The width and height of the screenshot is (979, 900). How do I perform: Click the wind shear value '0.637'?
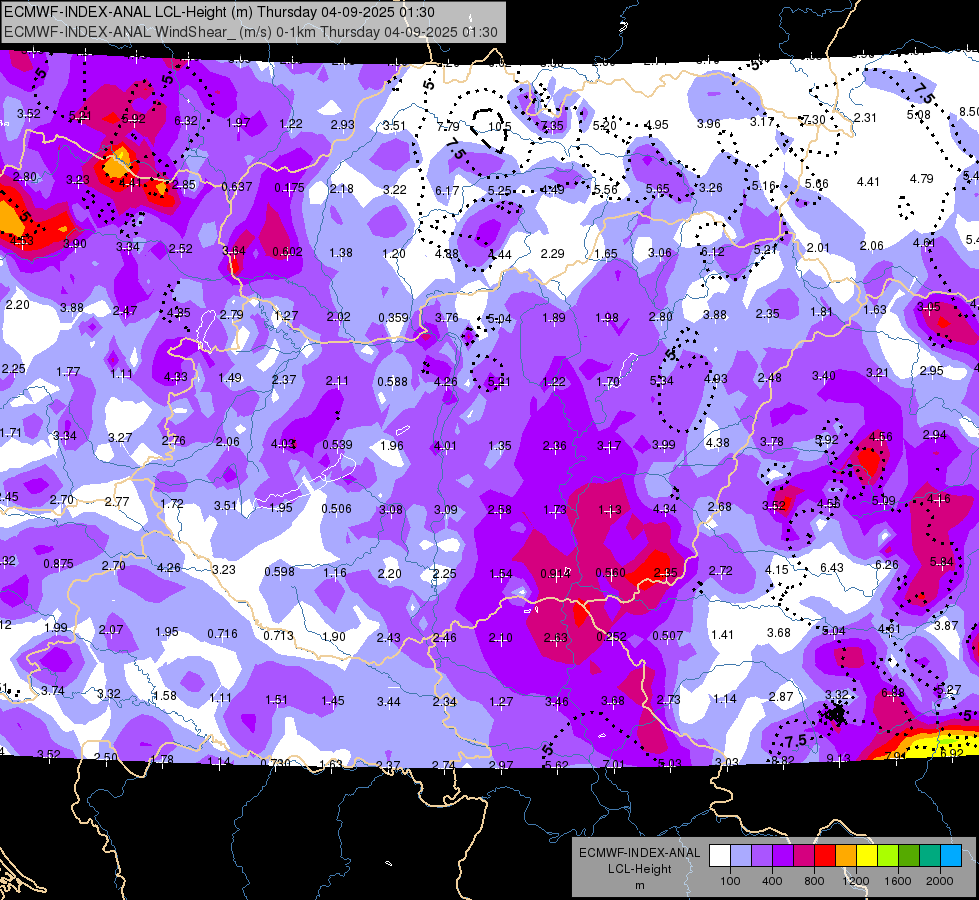click(237, 186)
